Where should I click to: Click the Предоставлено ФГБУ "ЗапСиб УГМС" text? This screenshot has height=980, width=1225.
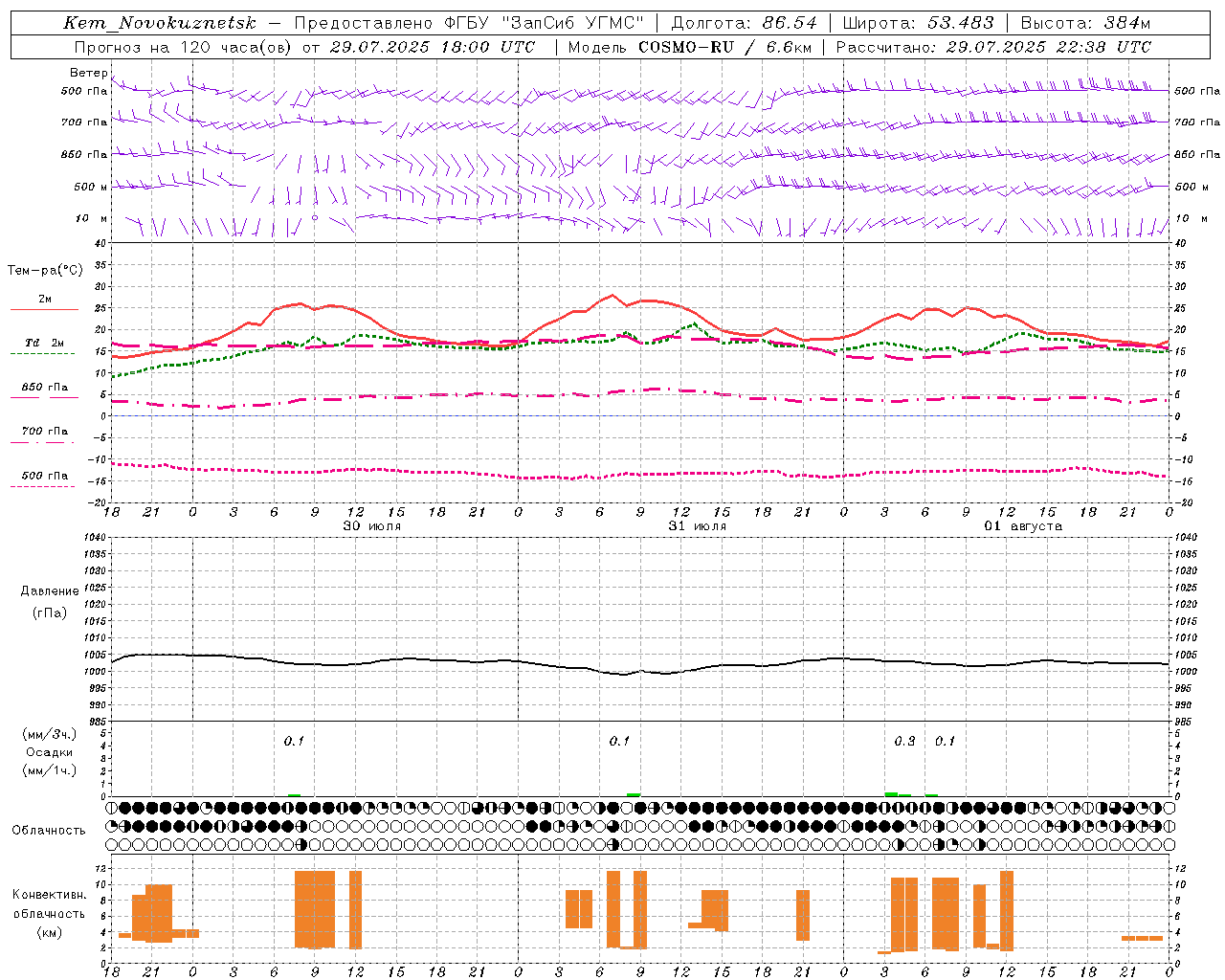click(469, 23)
